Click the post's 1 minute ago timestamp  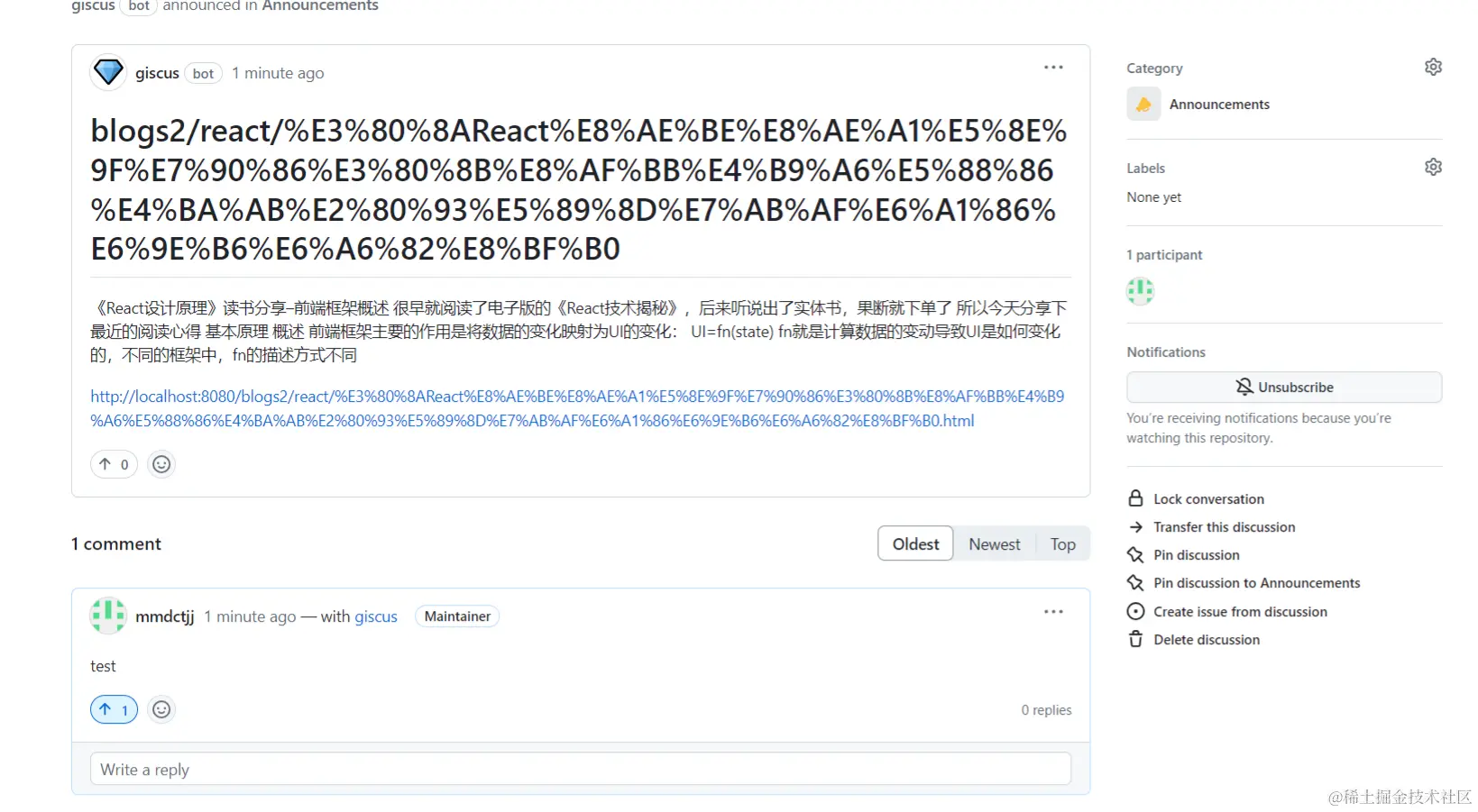[x=278, y=73]
